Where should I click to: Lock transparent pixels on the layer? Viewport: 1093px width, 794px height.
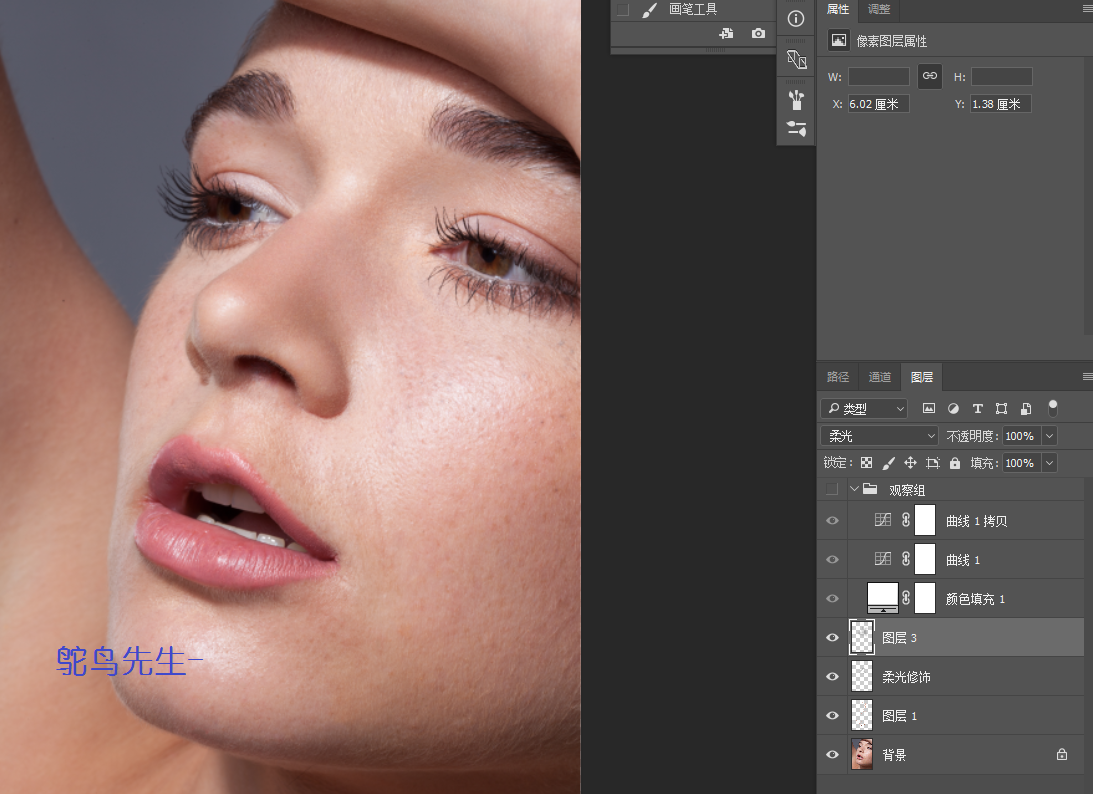click(867, 464)
